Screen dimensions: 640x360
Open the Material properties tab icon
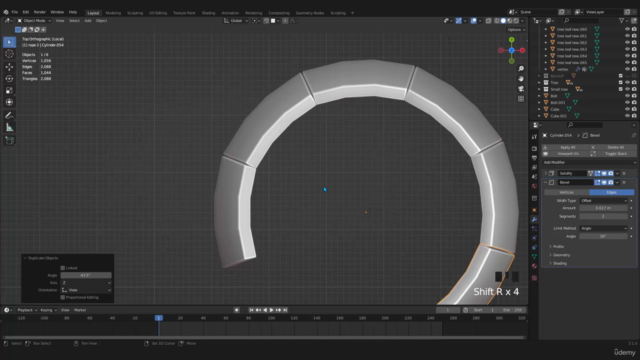click(x=534, y=266)
